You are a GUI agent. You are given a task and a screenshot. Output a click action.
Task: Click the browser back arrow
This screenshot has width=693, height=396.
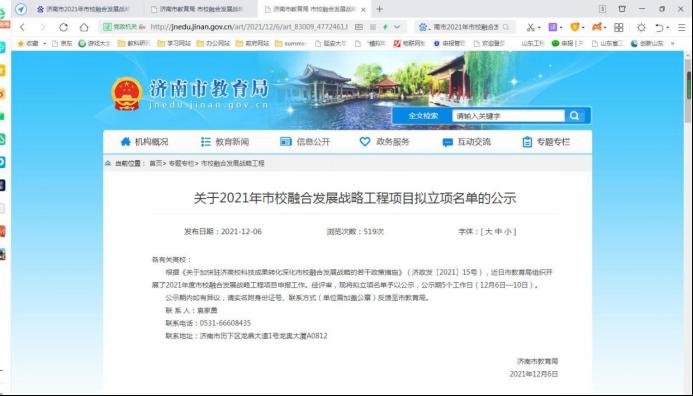click(23, 27)
